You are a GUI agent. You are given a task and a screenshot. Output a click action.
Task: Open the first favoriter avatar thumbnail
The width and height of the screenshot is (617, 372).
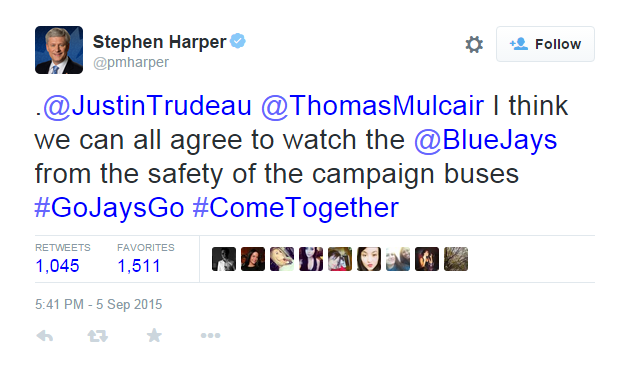pos(224,259)
